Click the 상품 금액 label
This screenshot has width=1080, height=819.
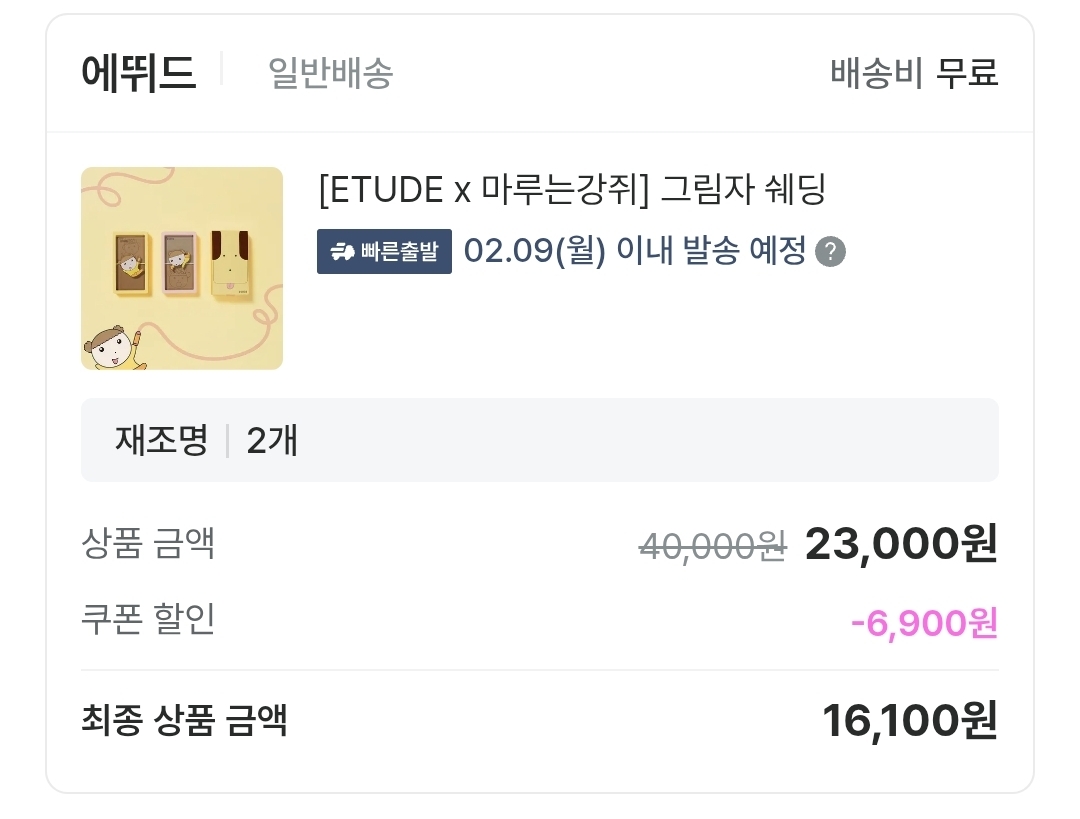(148, 544)
